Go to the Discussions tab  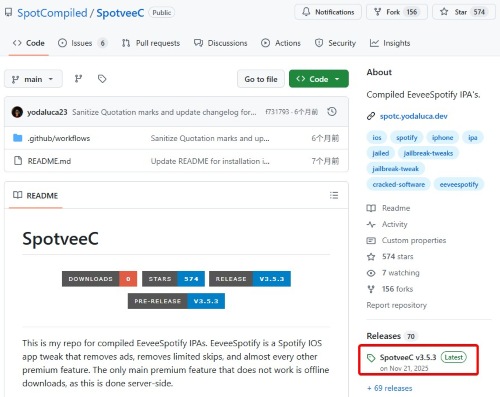coord(221,43)
